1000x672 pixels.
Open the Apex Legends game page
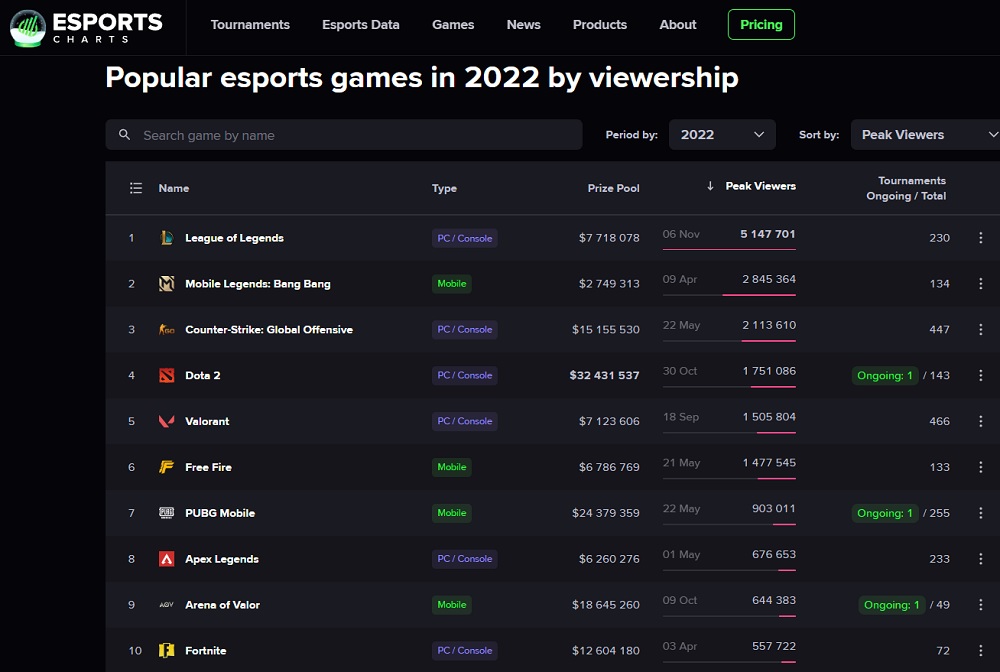point(222,559)
